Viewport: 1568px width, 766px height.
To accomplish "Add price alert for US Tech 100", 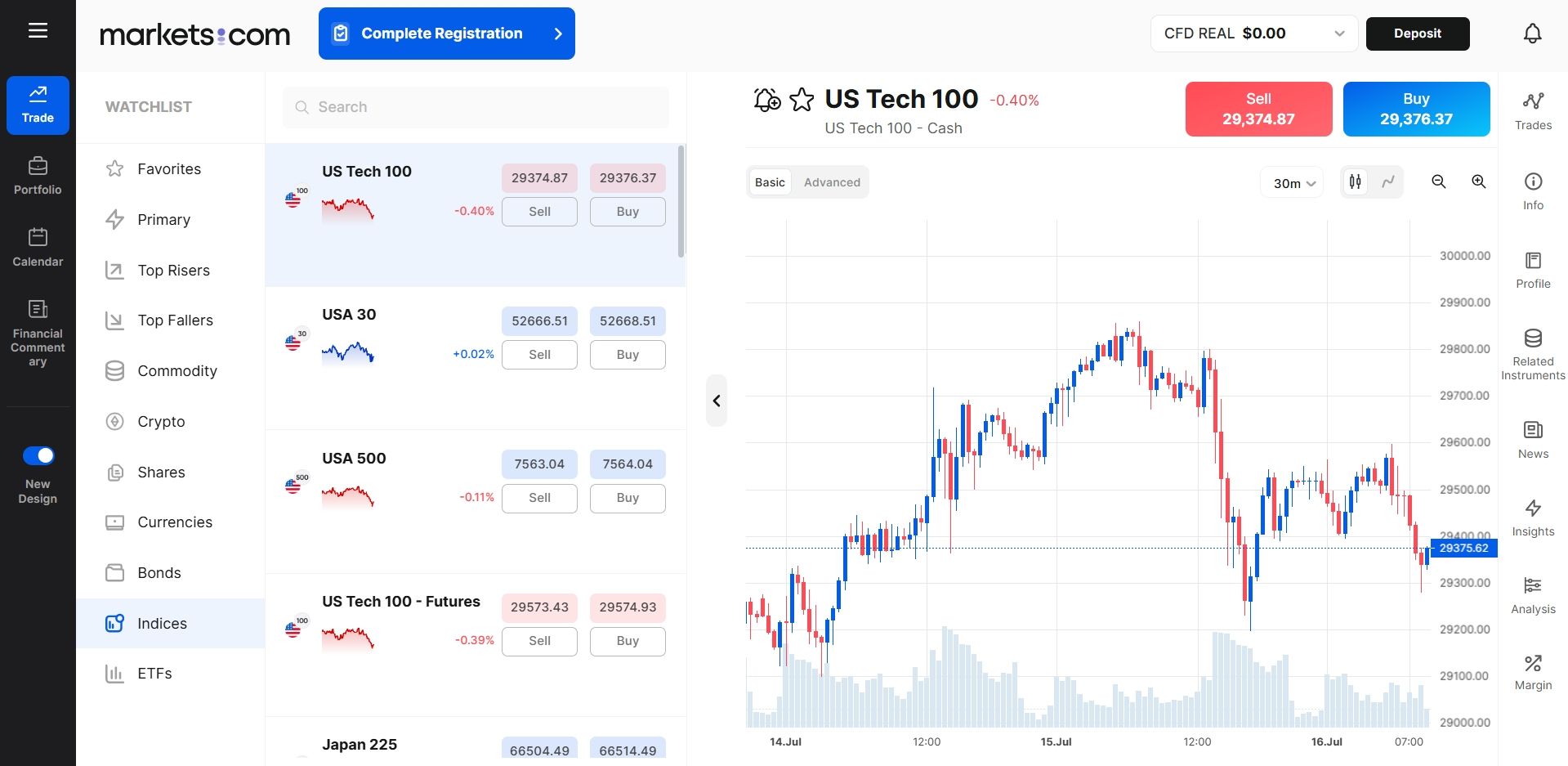I will tap(766, 100).
